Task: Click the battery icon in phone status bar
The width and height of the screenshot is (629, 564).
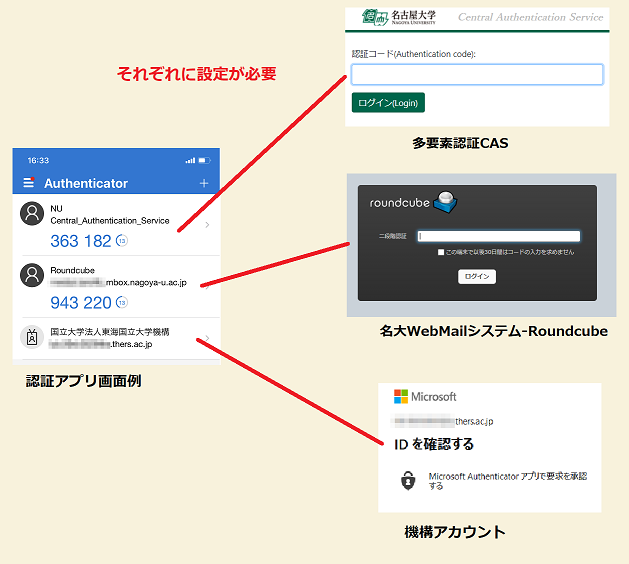Action: point(204,160)
